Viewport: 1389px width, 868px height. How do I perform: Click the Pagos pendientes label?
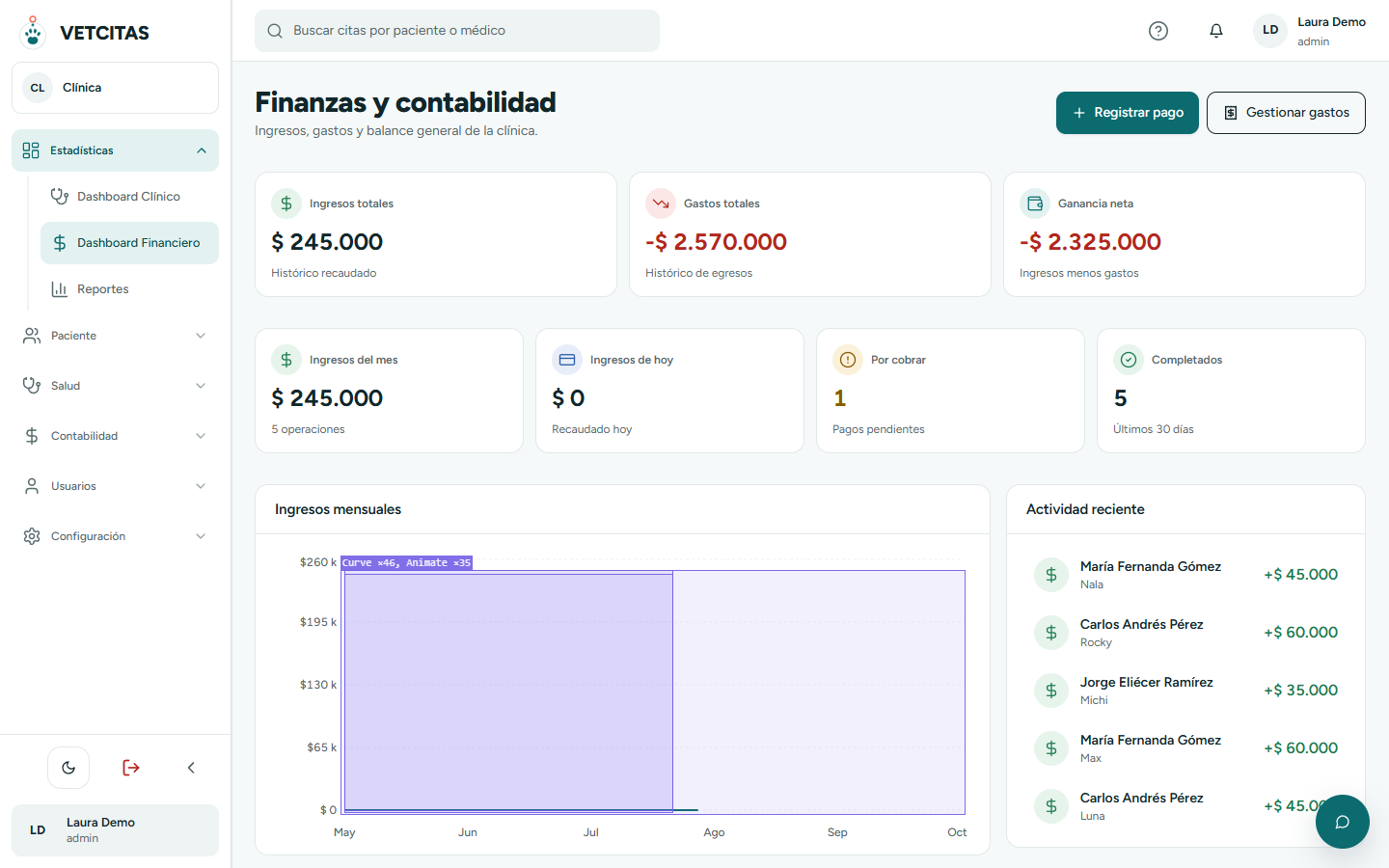[x=878, y=429]
